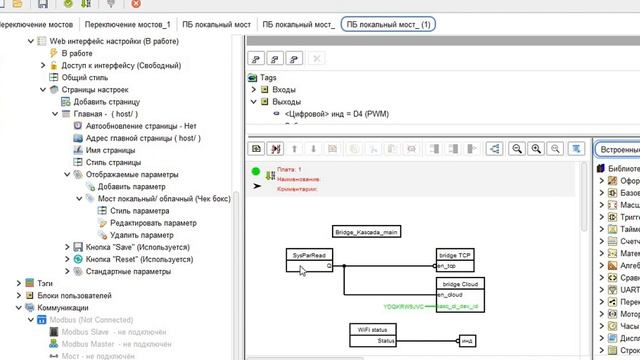Select the 'Общий стиль' item
Image resolution: width=640 pixels, height=360 pixels.
tap(84, 78)
